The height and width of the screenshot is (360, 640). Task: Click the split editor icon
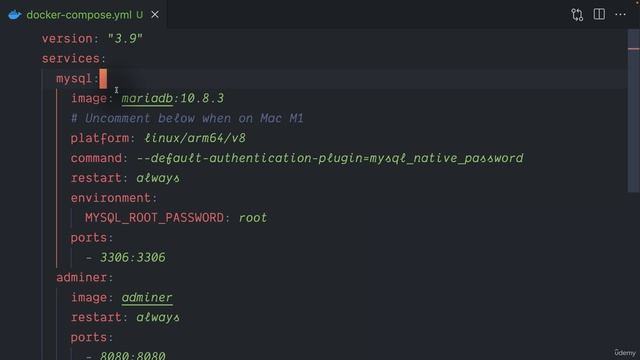pyautogui.click(x=599, y=14)
